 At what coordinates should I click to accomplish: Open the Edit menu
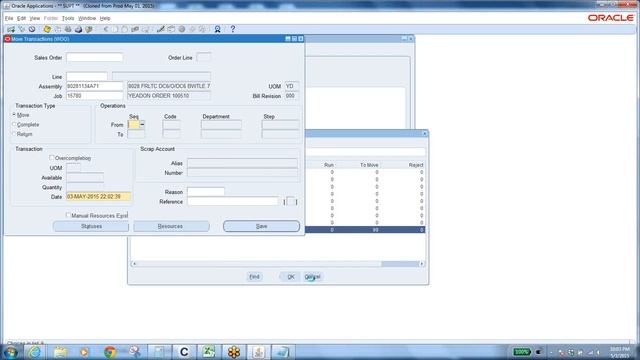[x=21, y=18]
